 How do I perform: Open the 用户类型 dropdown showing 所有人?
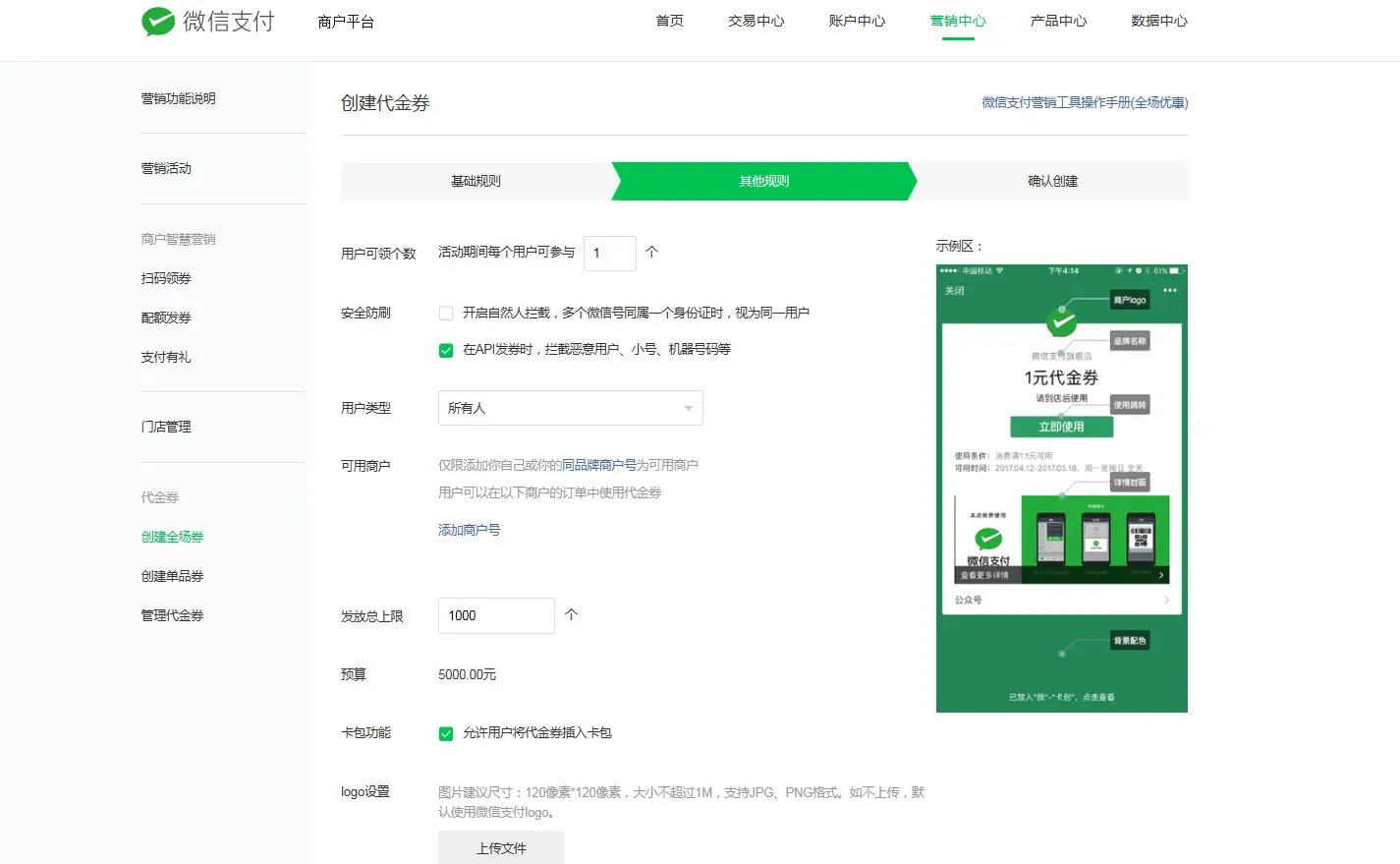pyautogui.click(x=571, y=408)
